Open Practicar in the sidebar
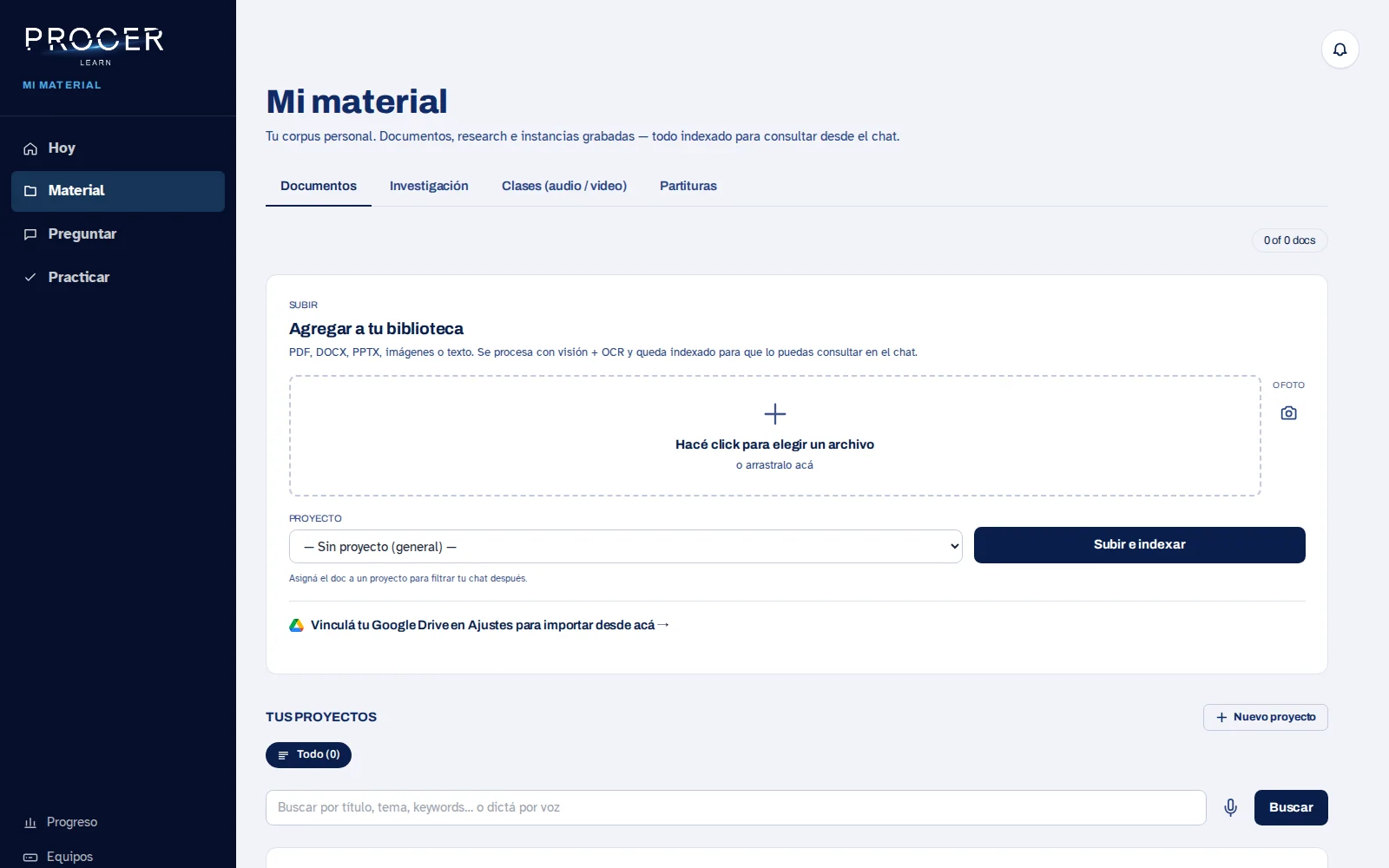 coord(118,278)
